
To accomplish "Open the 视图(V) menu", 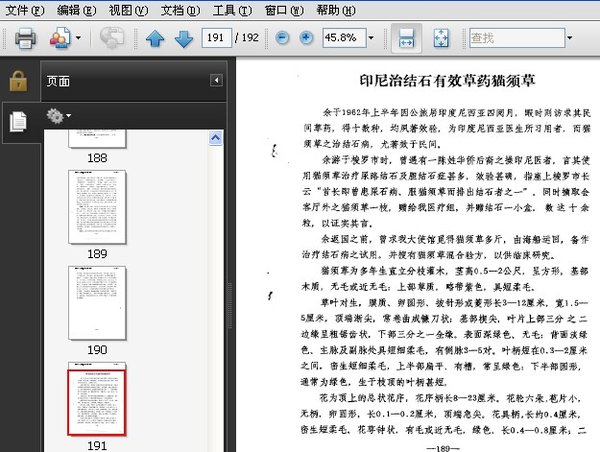I will (x=128, y=10).
